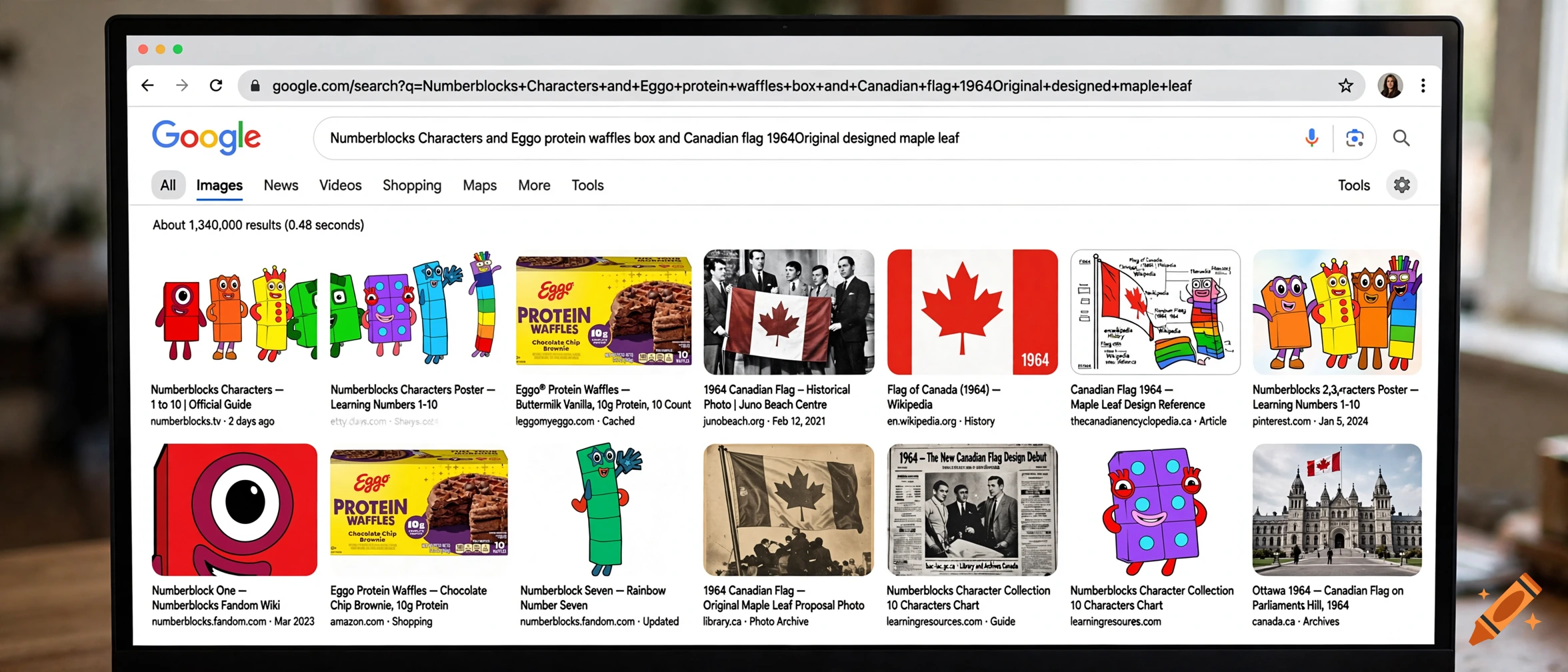
Task: Click the 'pinterest.com · Jan 5, 2024' source
Action: (x=1310, y=421)
